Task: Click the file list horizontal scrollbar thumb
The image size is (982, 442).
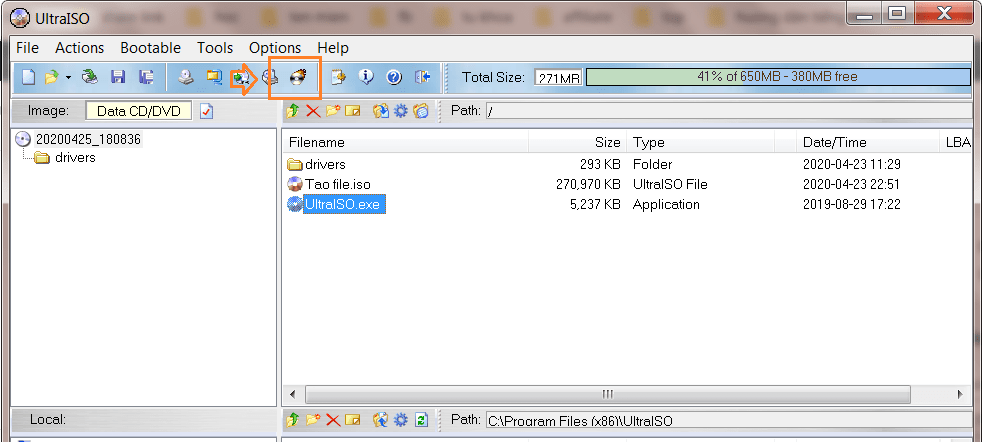Action: point(607,394)
